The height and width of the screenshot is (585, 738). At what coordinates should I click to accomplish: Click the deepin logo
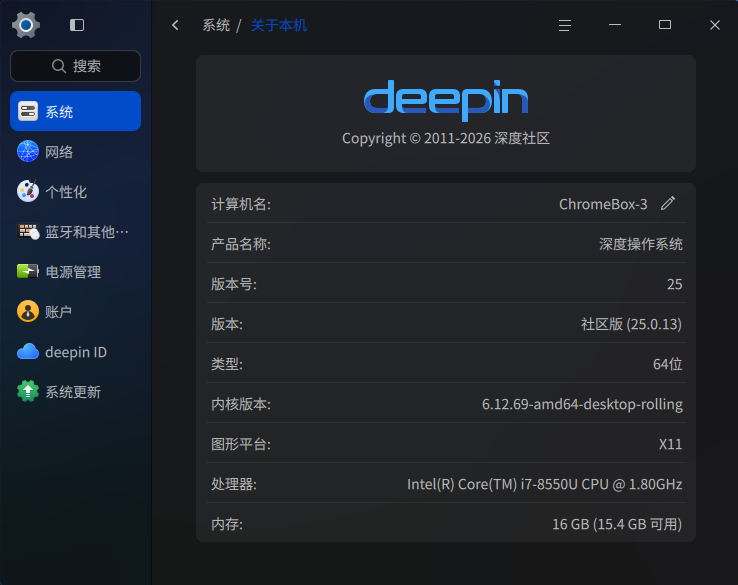[x=446, y=99]
